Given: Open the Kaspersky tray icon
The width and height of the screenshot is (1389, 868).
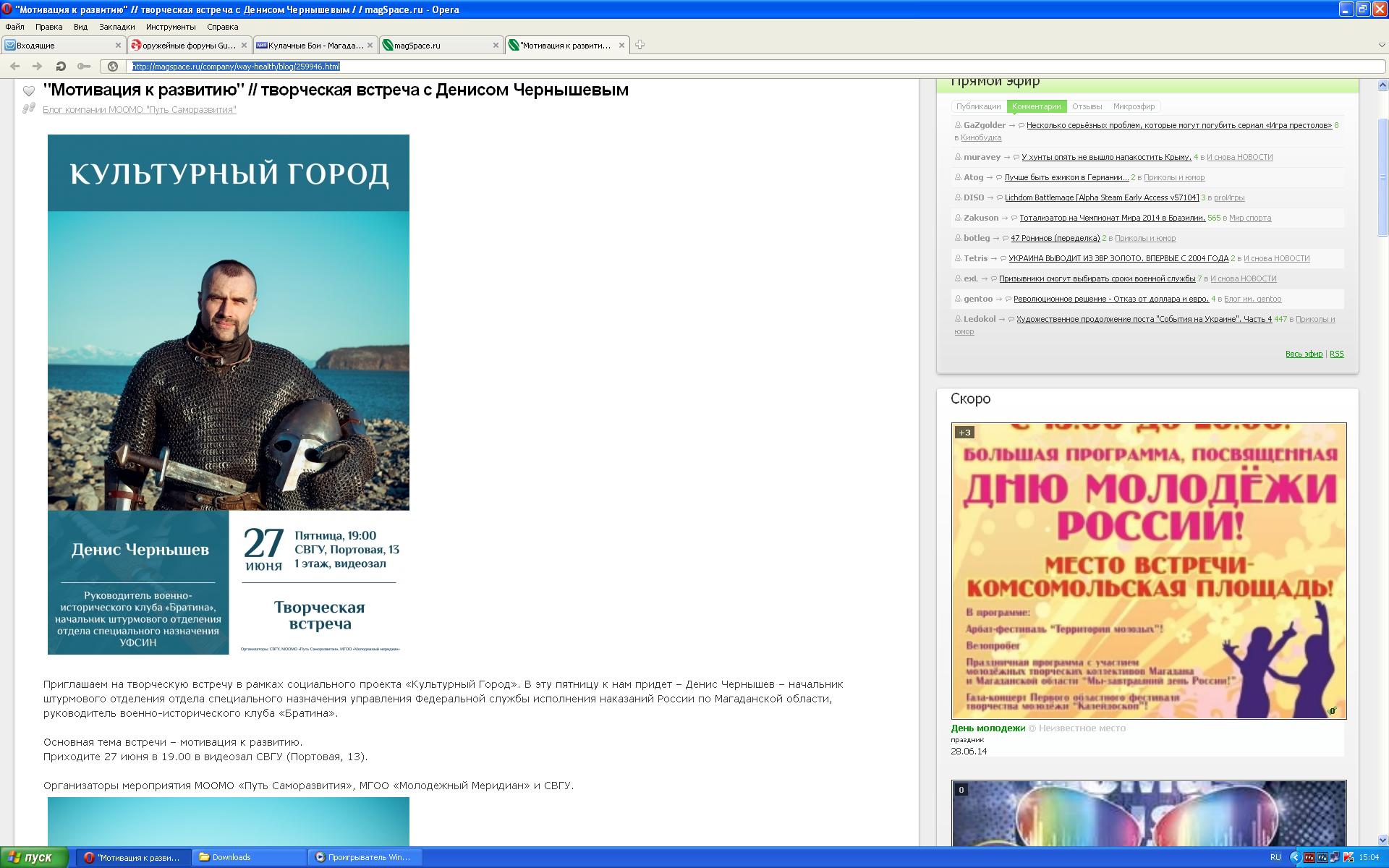Looking at the screenshot, I should coord(1348,857).
